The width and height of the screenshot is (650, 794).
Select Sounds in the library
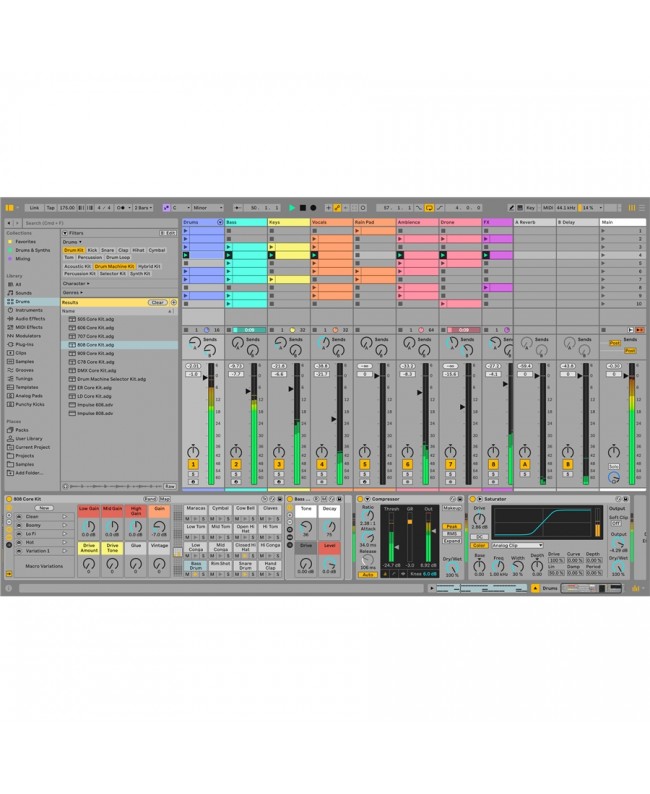click(x=23, y=293)
